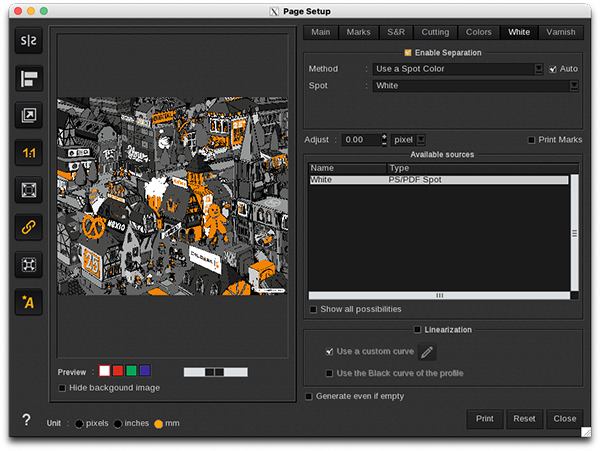Open the custom curve pencil editor
Screen dimensions: 600x451
tap(427, 352)
